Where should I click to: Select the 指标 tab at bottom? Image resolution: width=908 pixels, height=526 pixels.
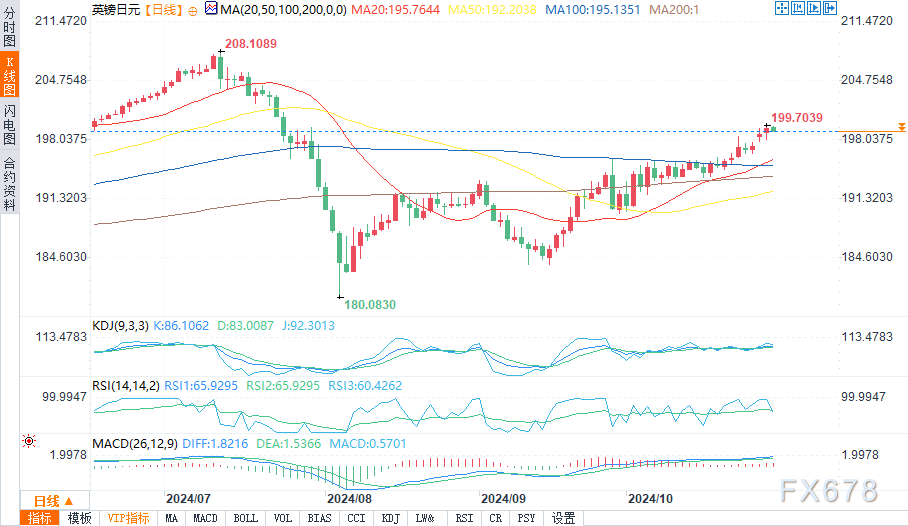tap(41, 518)
